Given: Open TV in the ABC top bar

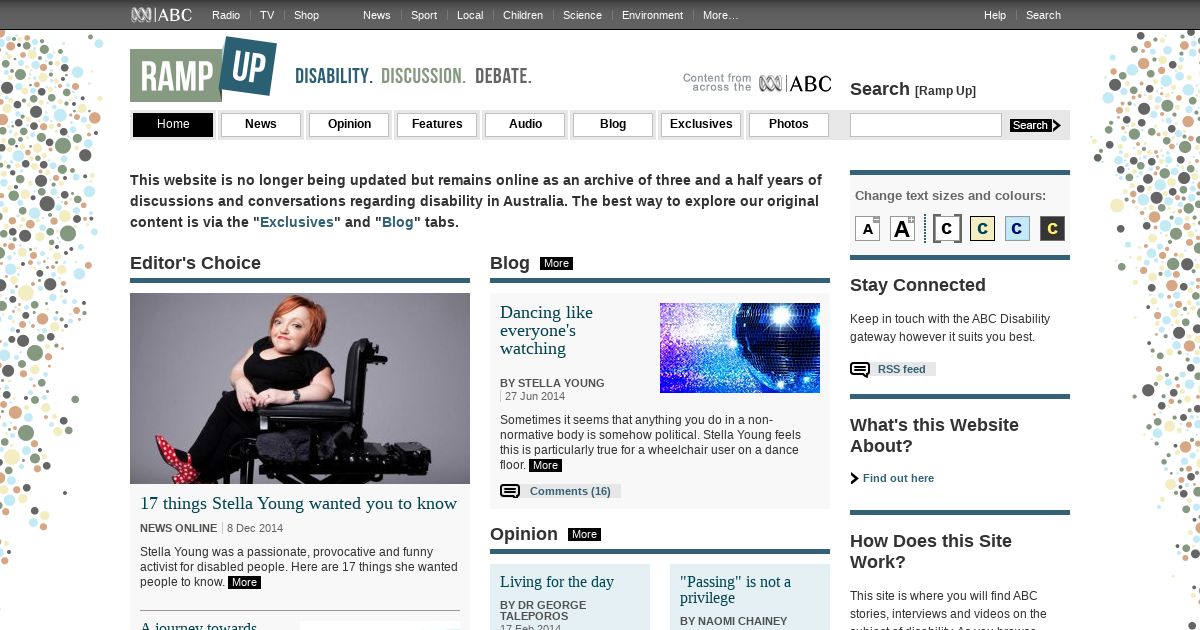Looking at the screenshot, I should click(267, 15).
